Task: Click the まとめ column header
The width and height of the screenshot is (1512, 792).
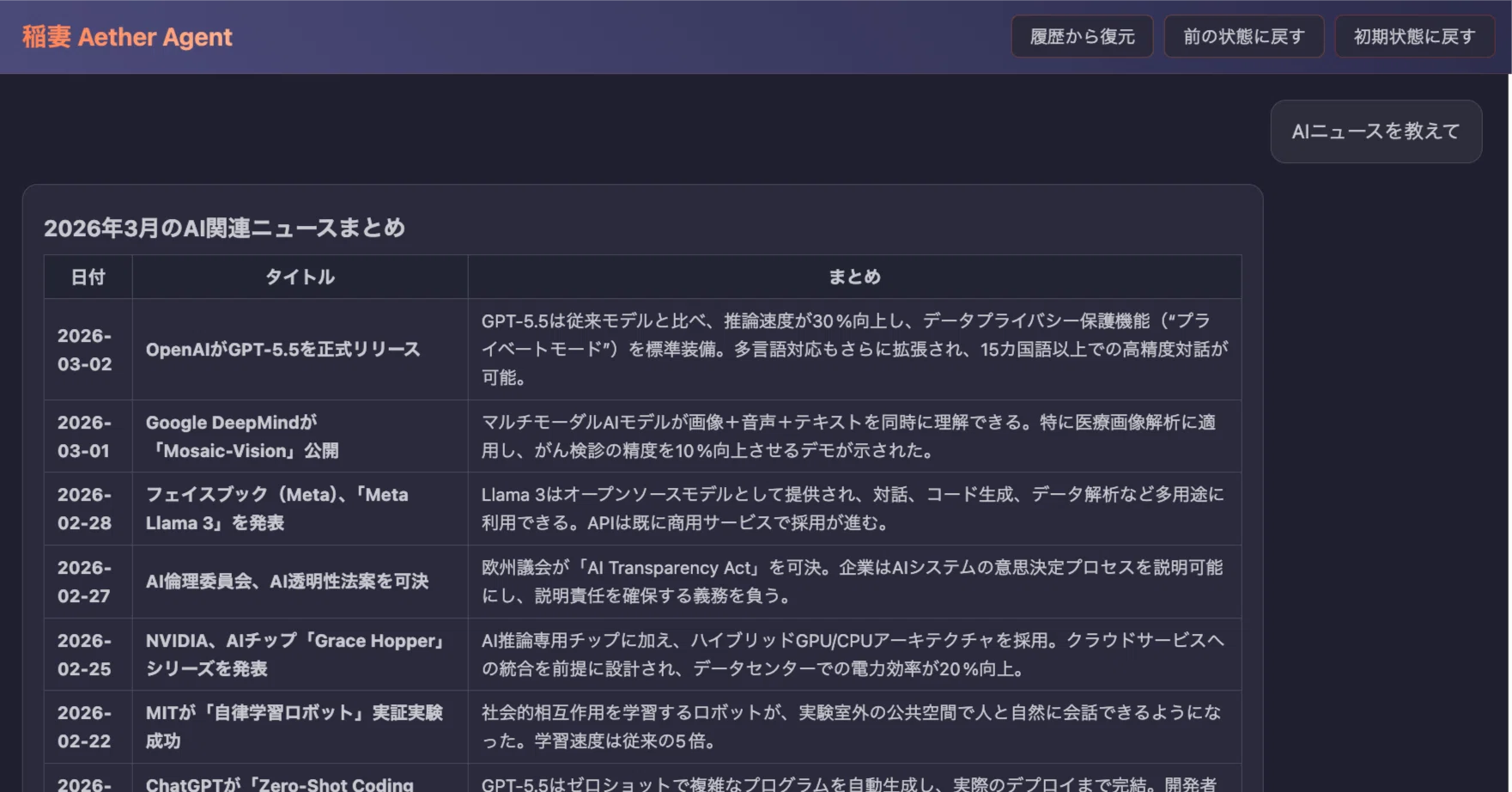Action: [x=854, y=277]
